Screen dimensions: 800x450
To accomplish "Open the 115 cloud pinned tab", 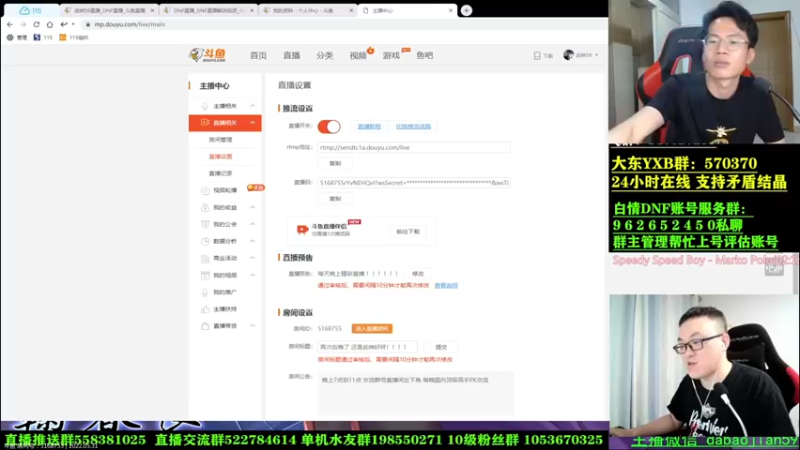I will [x=30, y=10].
